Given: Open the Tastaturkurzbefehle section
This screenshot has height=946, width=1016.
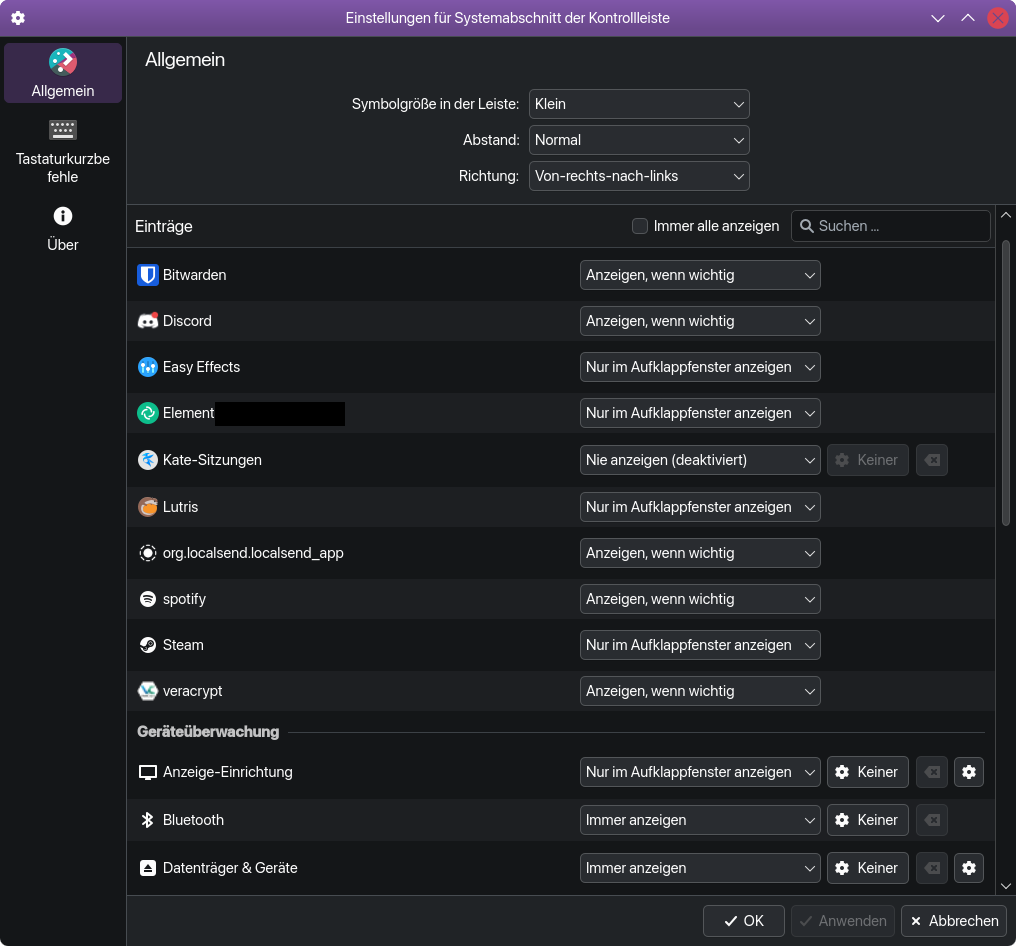Looking at the screenshot, I should 63,150.
